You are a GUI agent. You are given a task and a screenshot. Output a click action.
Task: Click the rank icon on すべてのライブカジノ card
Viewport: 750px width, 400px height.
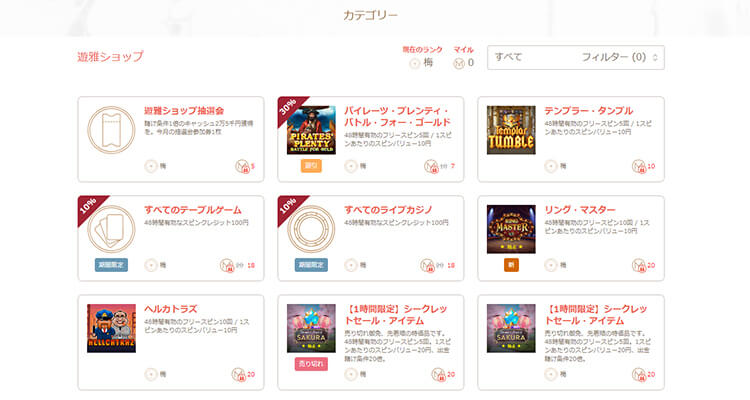(x=351, y=265)
